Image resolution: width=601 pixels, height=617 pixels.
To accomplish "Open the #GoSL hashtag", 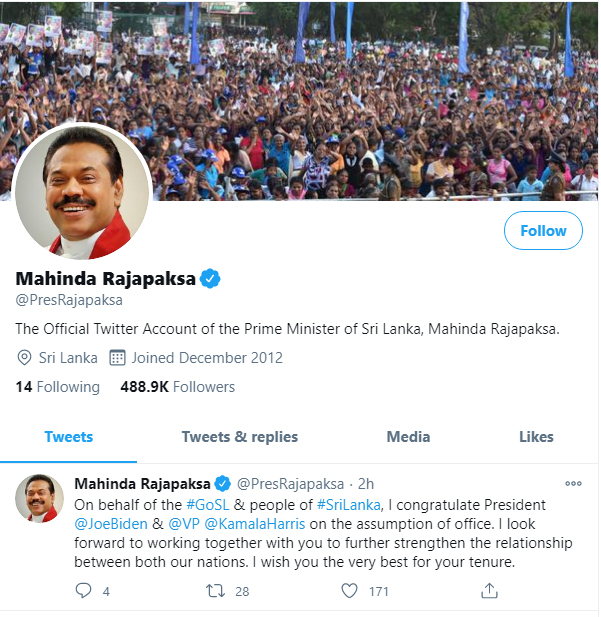I will pyautogui.click(x=207, y=505).
